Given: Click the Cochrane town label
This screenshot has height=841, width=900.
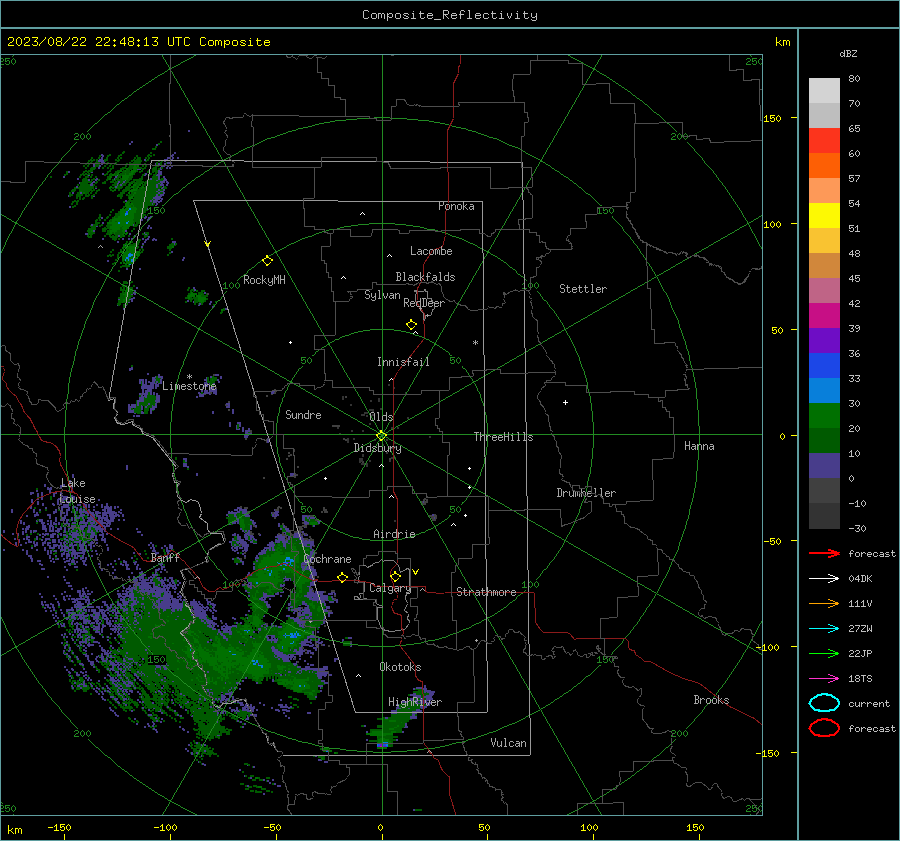Looking at the screenshot, I should [327, 559].
